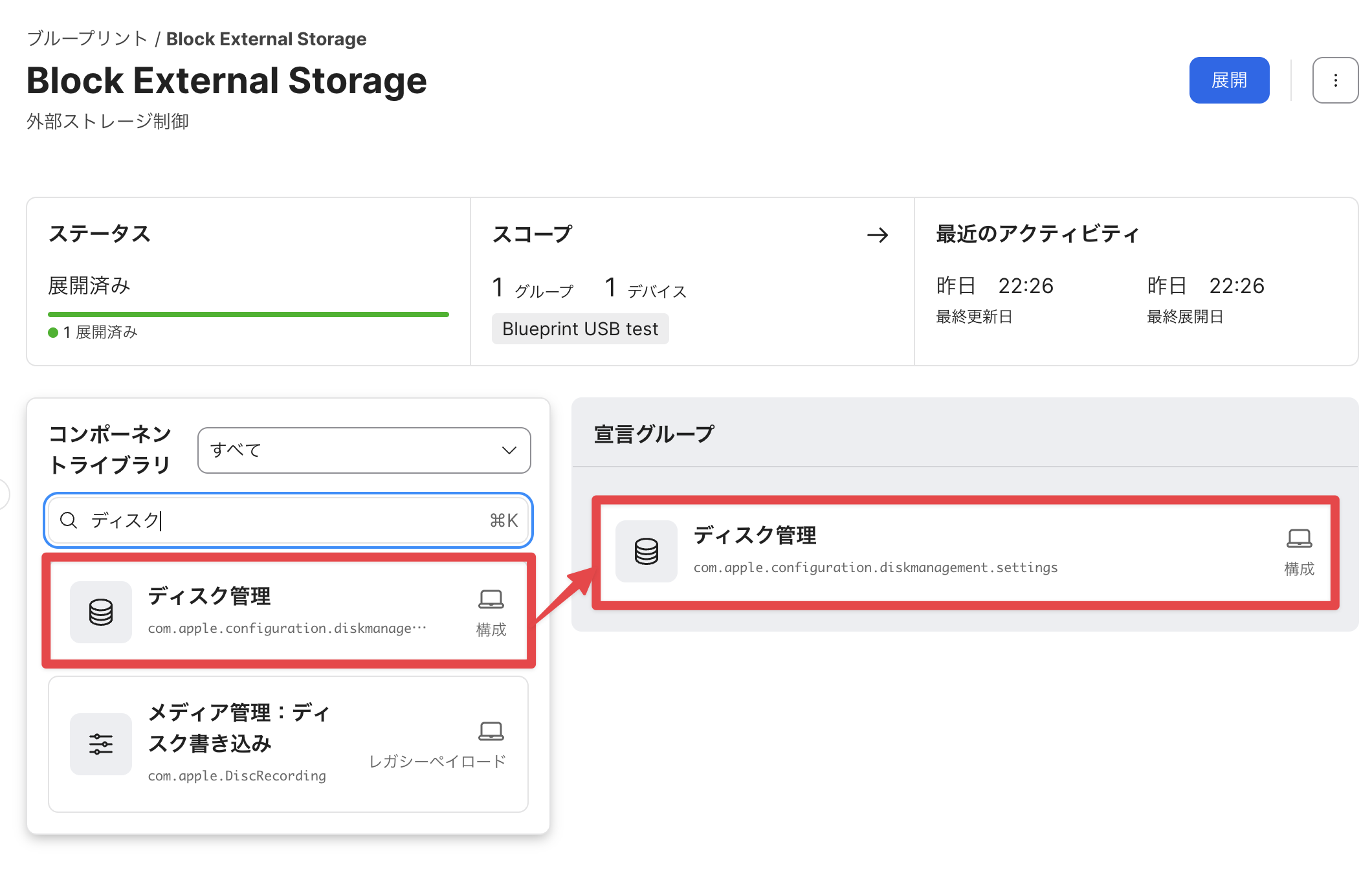Click the laptop icon above レガシーペイロード
The width and height of the screenshot is (1372, 884).
(x=491, y=731)
